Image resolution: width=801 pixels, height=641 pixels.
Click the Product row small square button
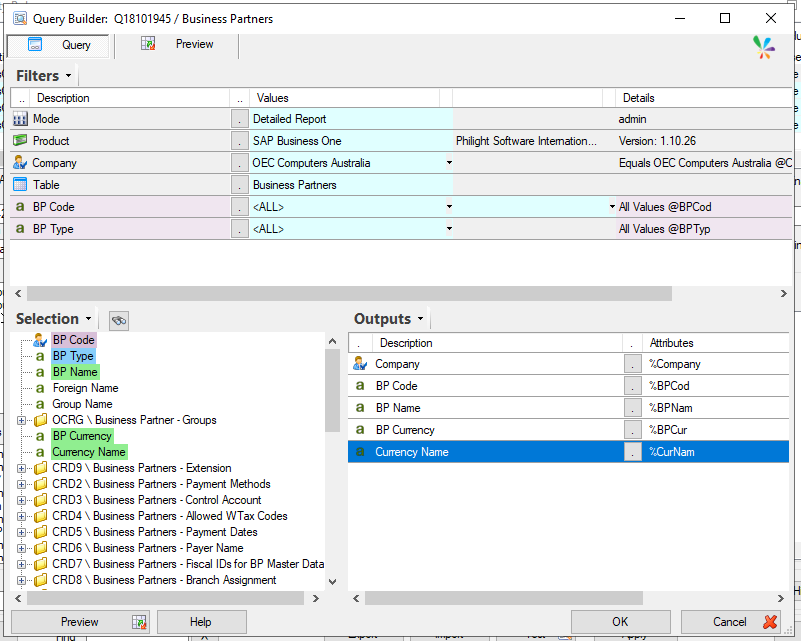[x=240, y=141]
